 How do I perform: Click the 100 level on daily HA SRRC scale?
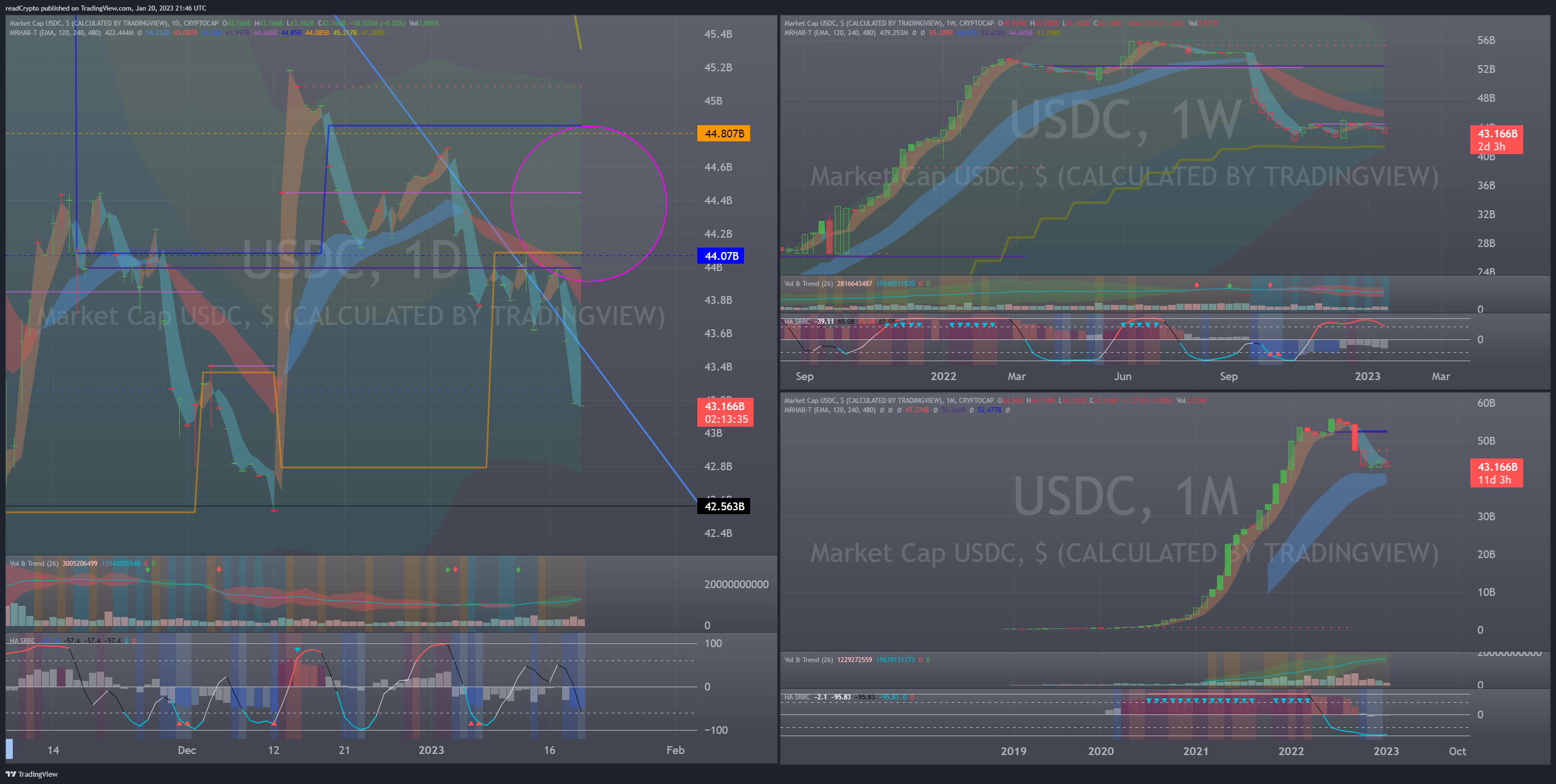(x=713, y=643)
